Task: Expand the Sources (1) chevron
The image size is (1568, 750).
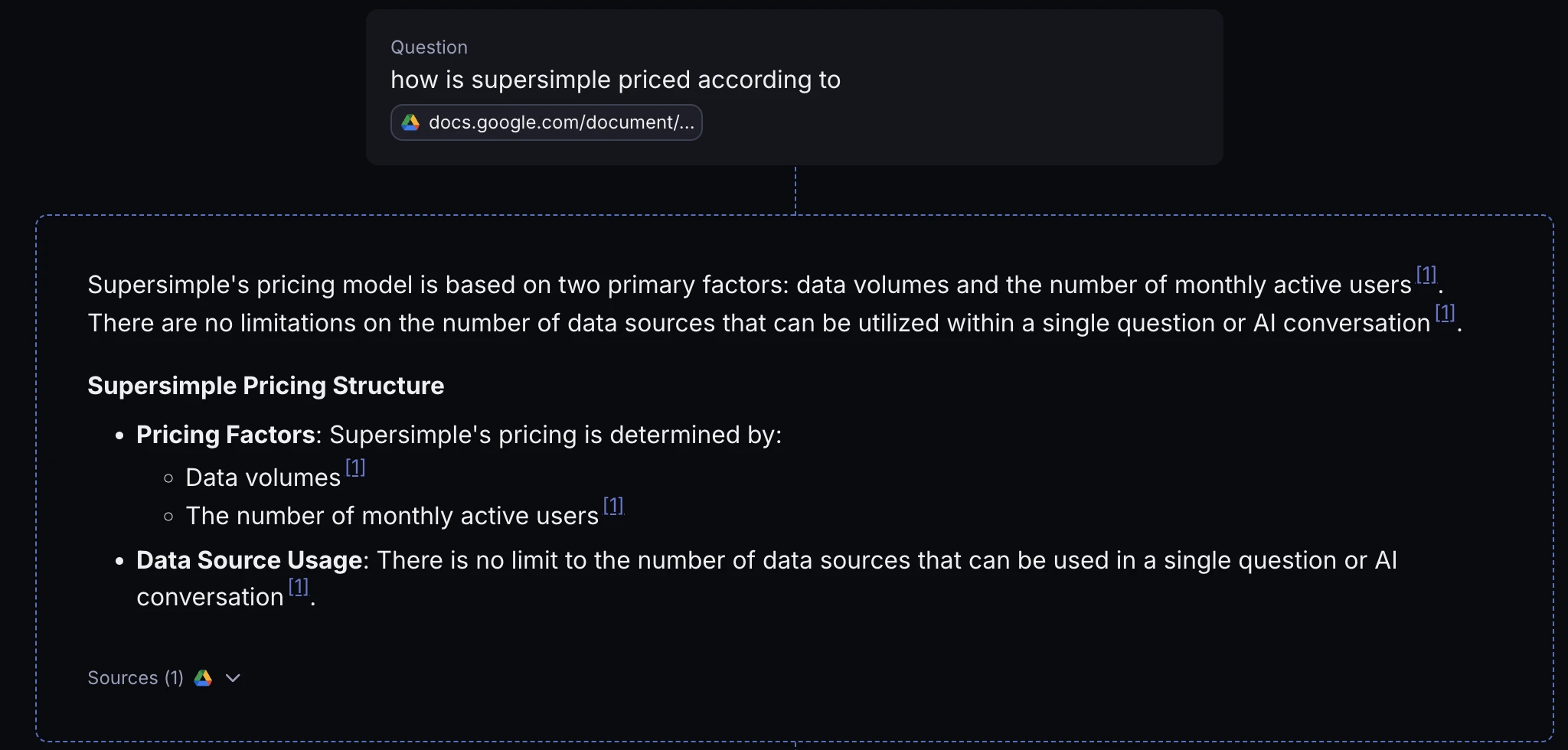Action: click(234, 678)
